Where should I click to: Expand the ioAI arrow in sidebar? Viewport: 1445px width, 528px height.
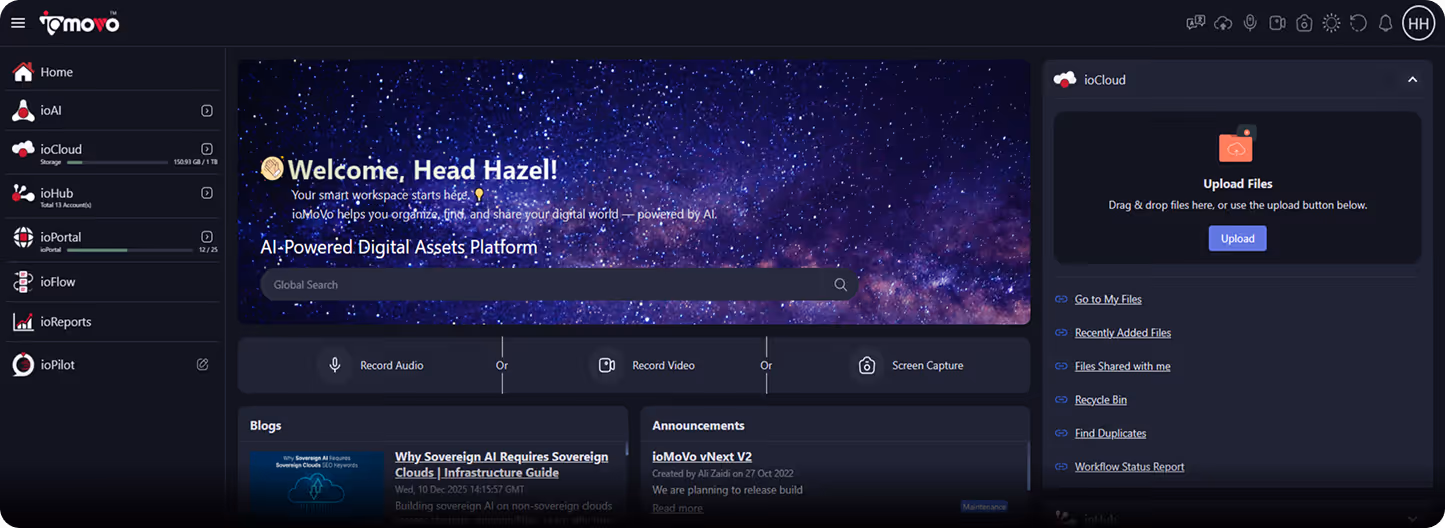(207, 111)
